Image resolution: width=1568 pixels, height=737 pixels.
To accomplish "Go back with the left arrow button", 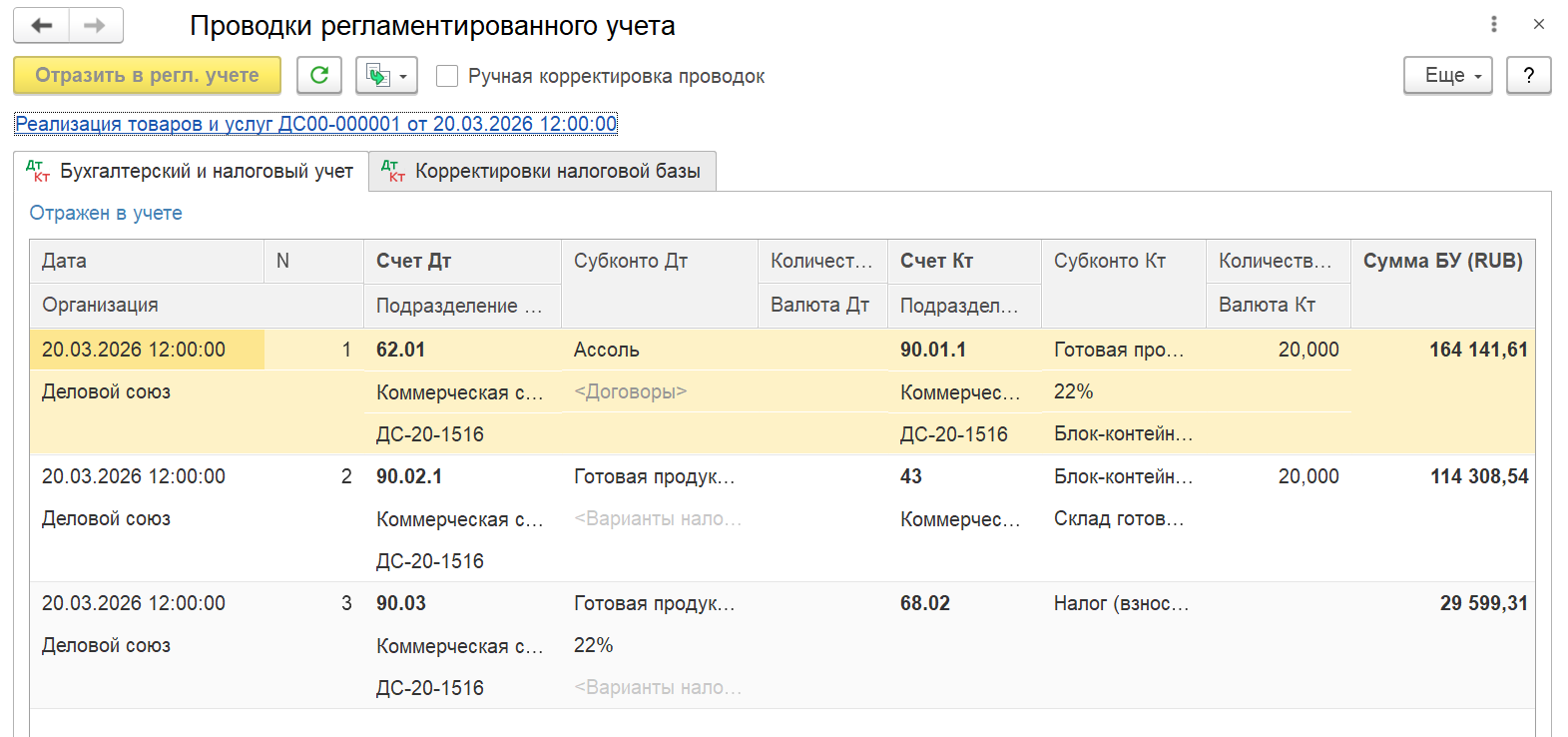I will point(41,25).
